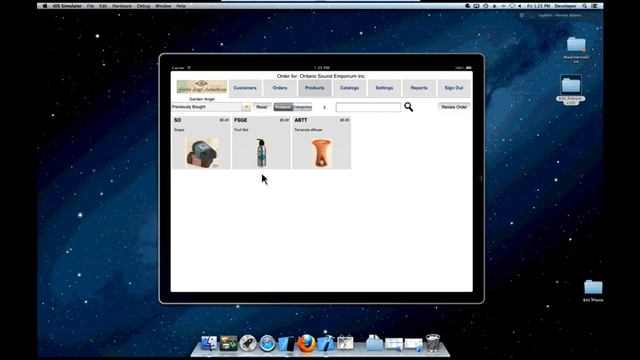Open Safari from the dock
The height and width of the screenshot is (360, 640).
(267, 343)
